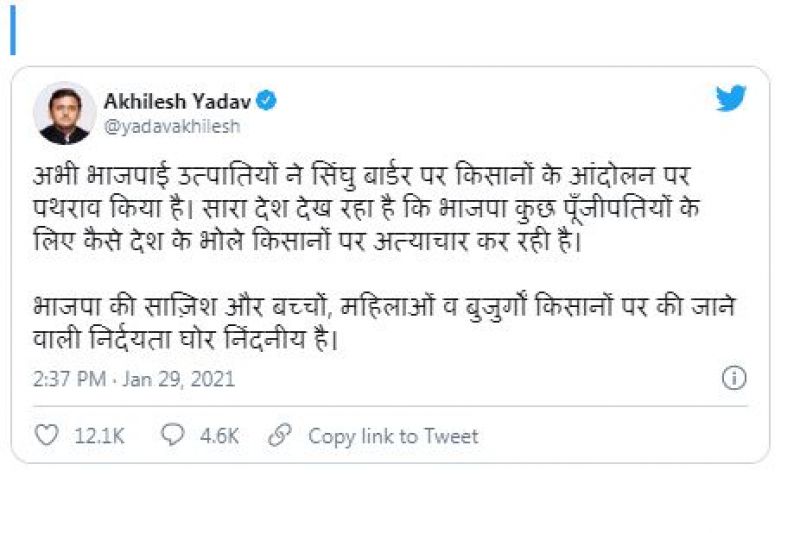
Task: Open the tweet author's profile photo
Action: (64, 114)
